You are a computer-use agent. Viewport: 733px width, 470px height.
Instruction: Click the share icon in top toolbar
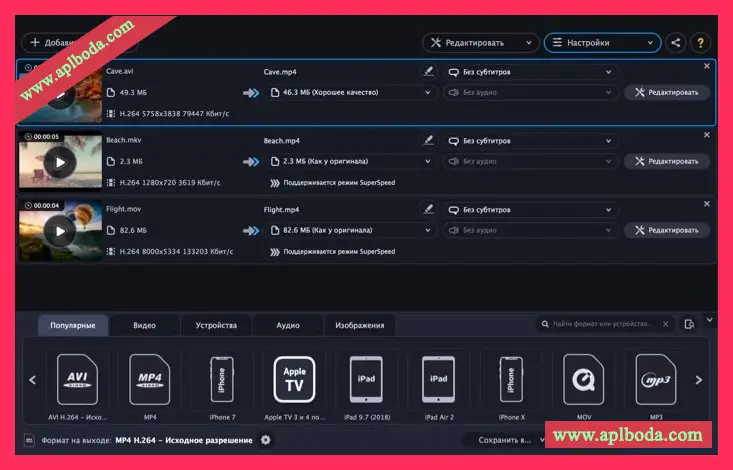point(677,43)
